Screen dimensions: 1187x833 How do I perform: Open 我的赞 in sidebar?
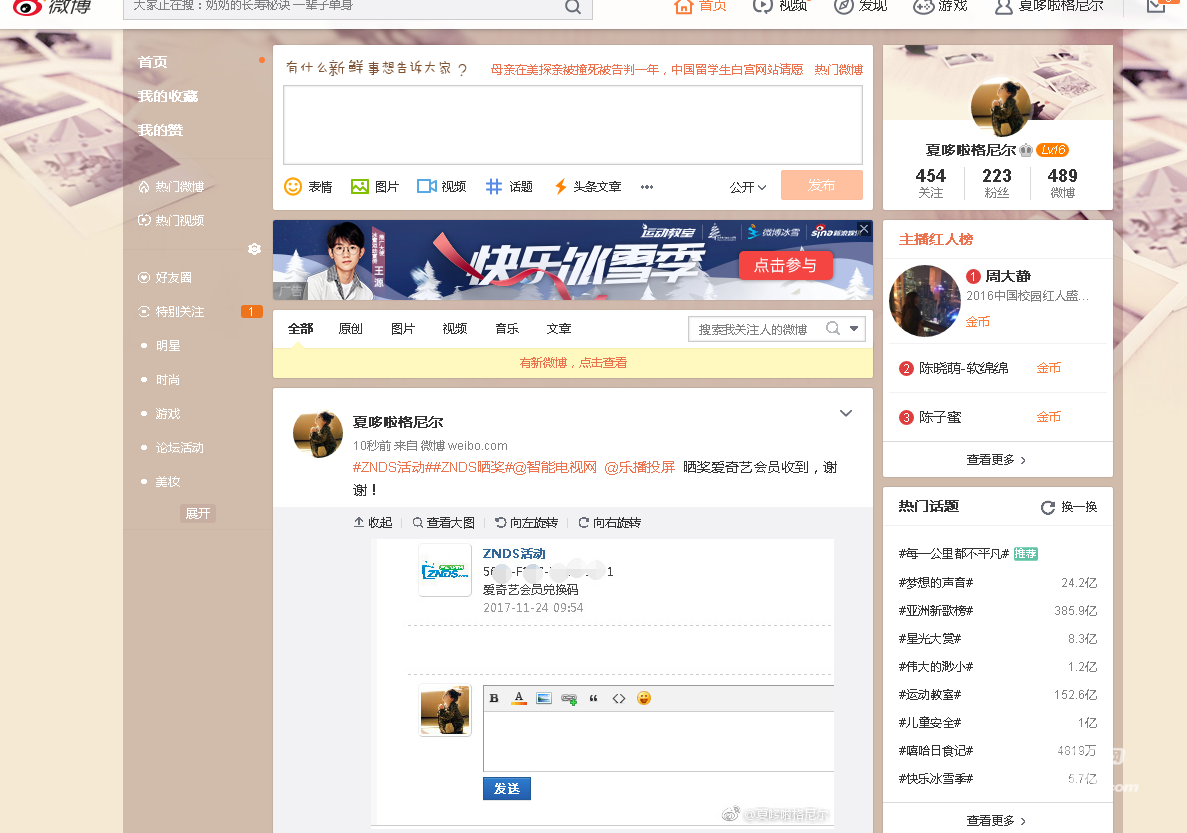(x=160, y=130)
